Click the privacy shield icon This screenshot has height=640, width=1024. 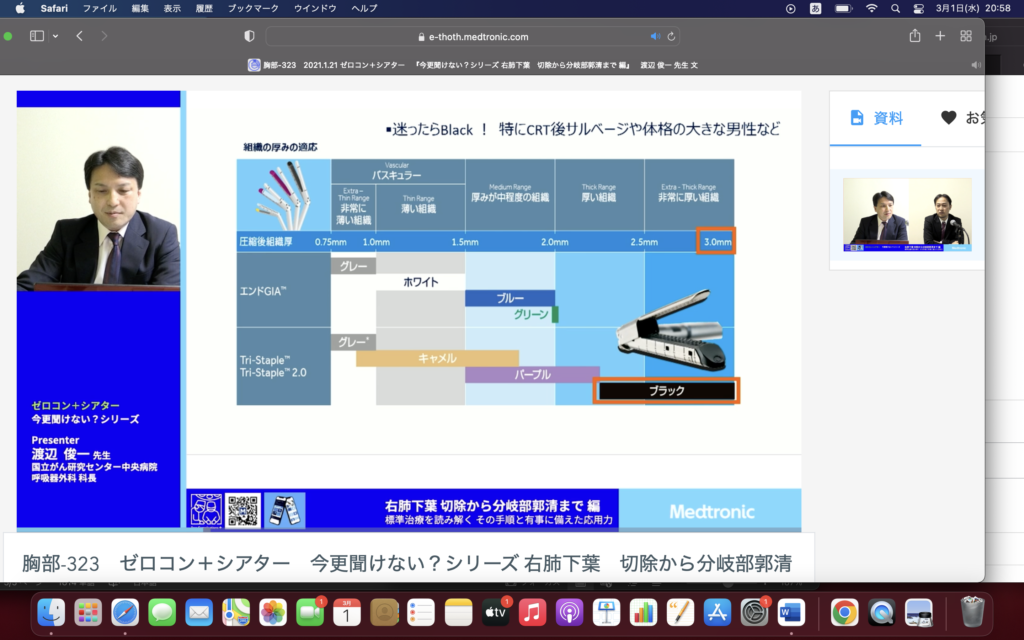[x=249, y=36]
